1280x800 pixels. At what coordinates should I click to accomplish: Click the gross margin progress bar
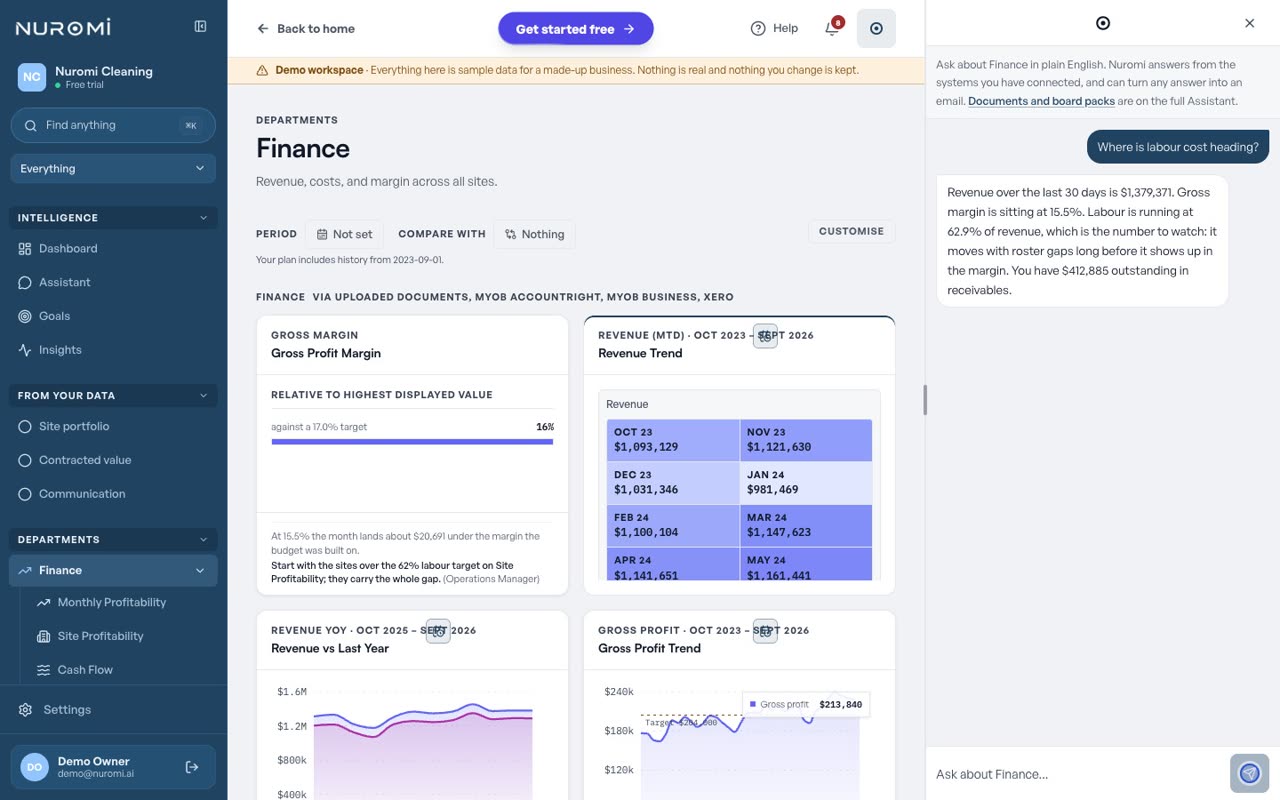point(412,441)
